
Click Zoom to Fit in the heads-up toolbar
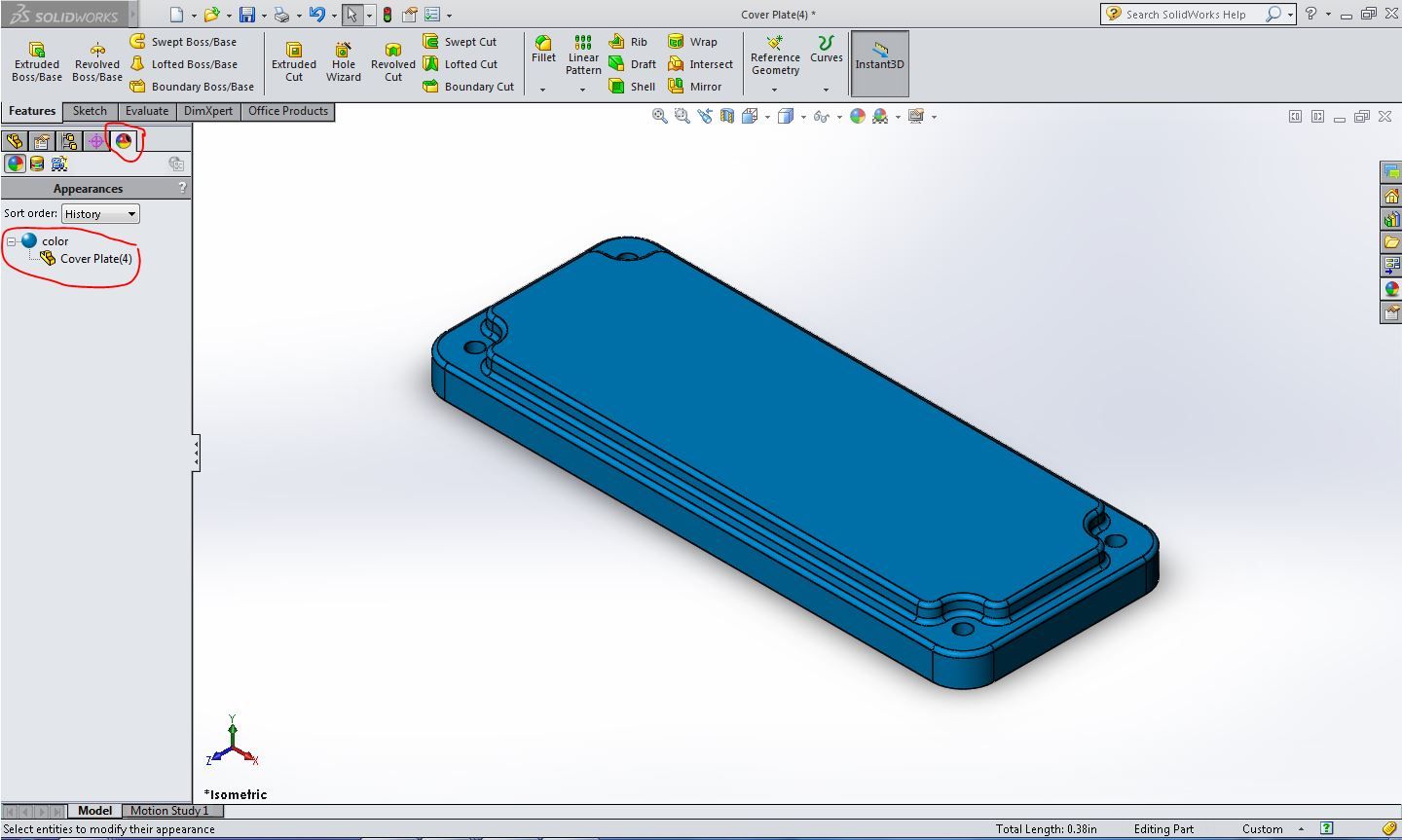click(x=659, y=115)
